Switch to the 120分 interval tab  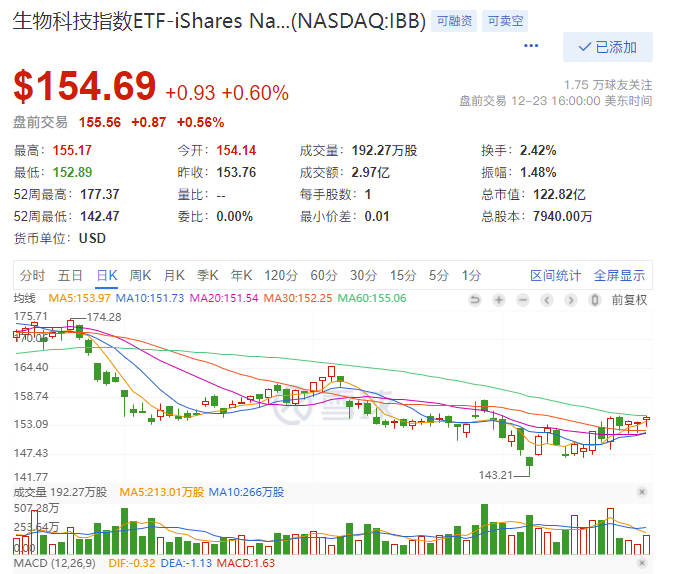click(x=281, y=275)
